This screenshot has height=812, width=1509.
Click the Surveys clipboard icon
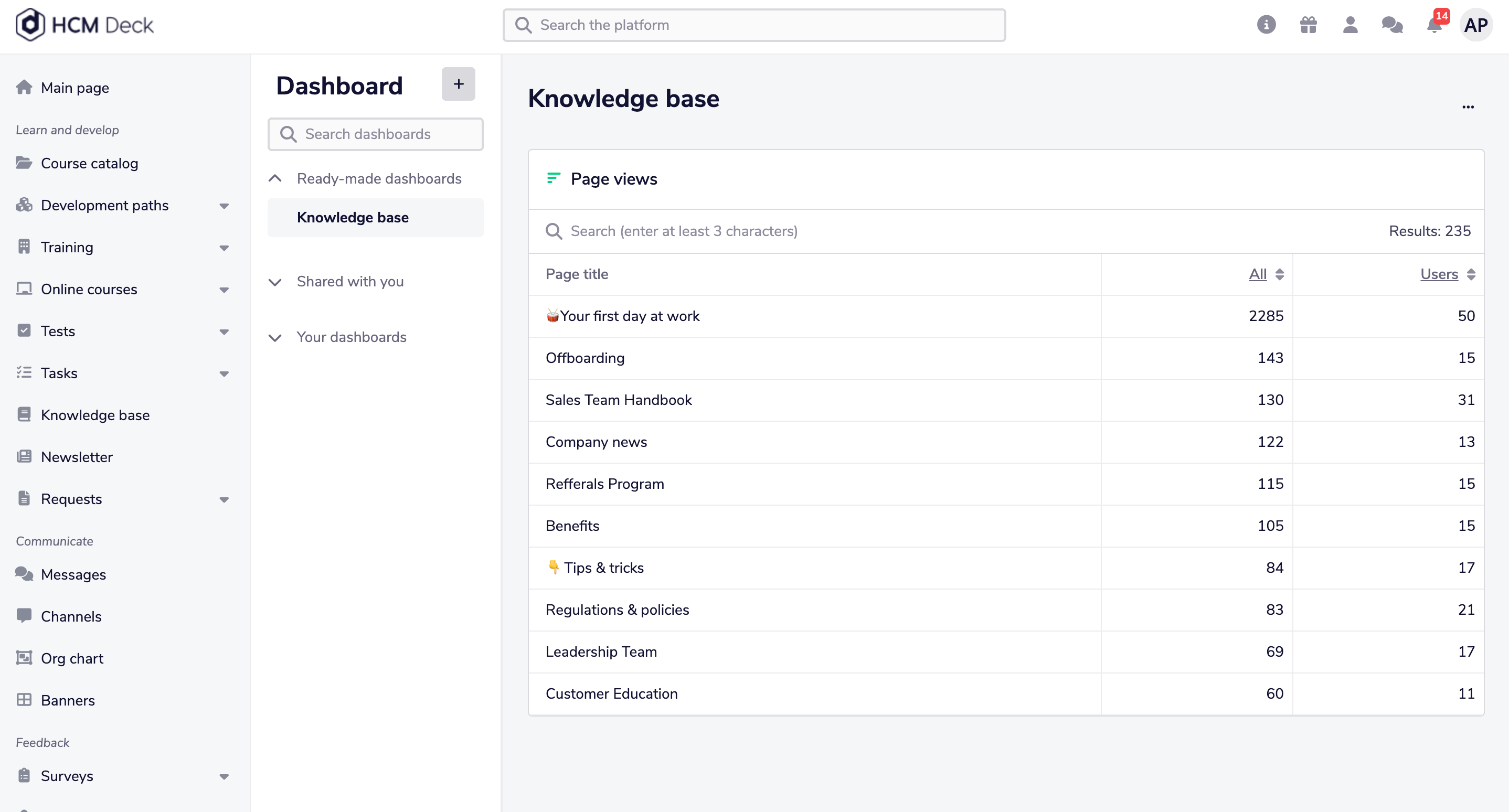(x=24, y=775)
